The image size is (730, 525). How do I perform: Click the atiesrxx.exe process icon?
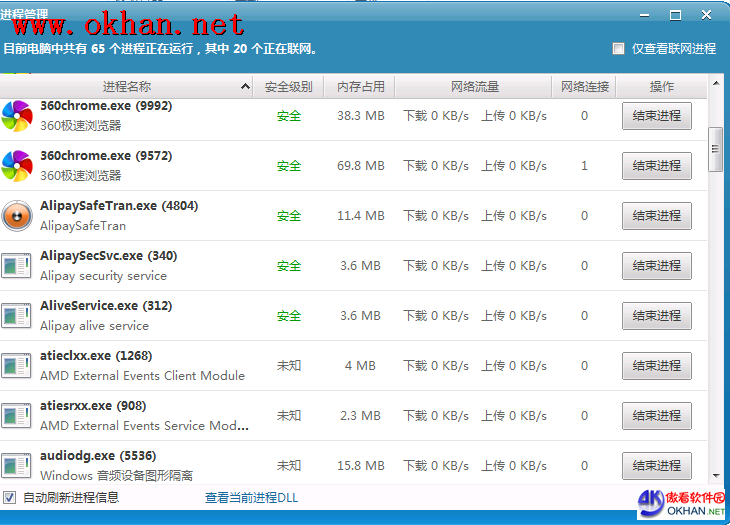(x=17, y=416)
